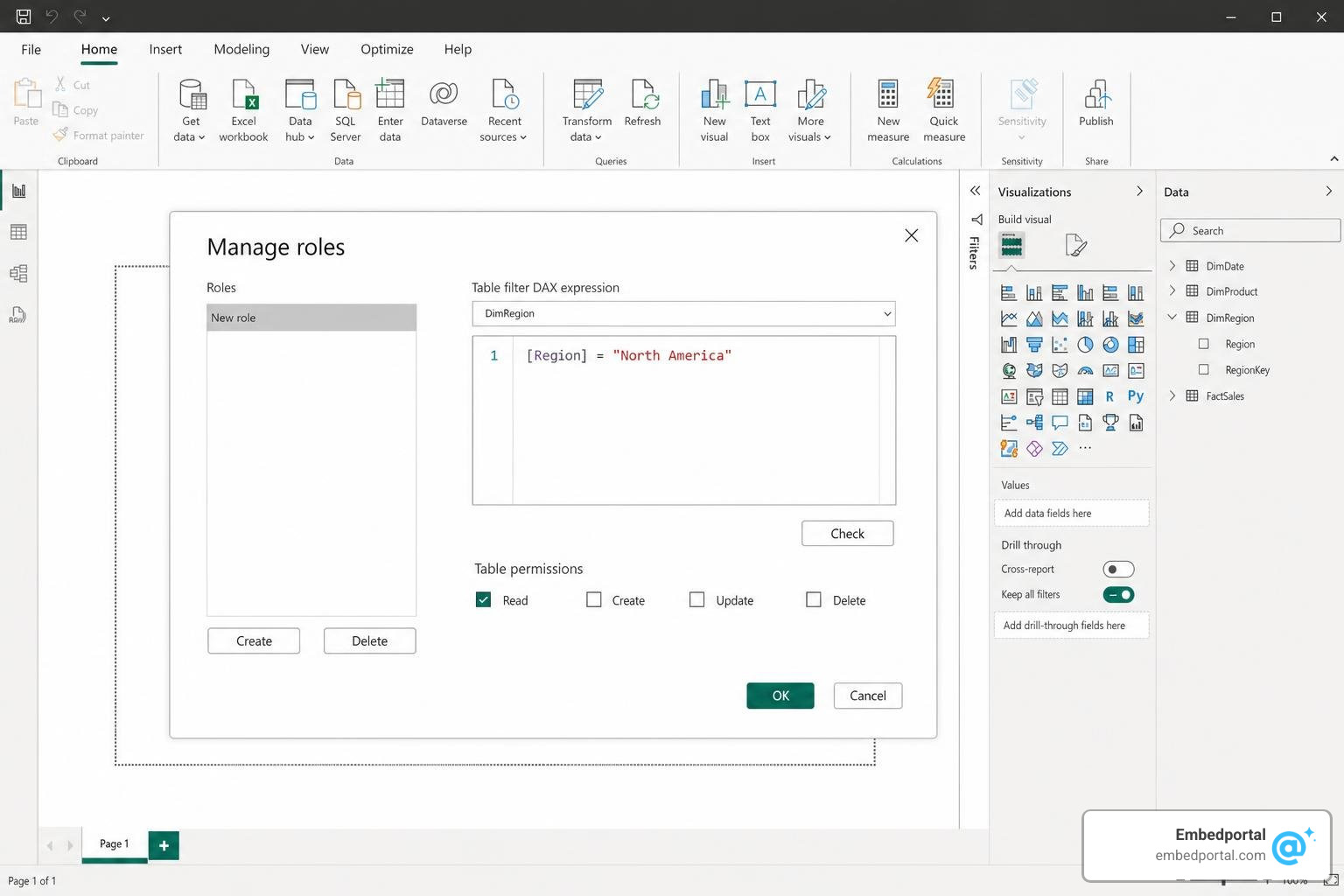Select the Donut chart visual
The width and height of the screenshot is (1344, 896).
tap(1110, 345)
